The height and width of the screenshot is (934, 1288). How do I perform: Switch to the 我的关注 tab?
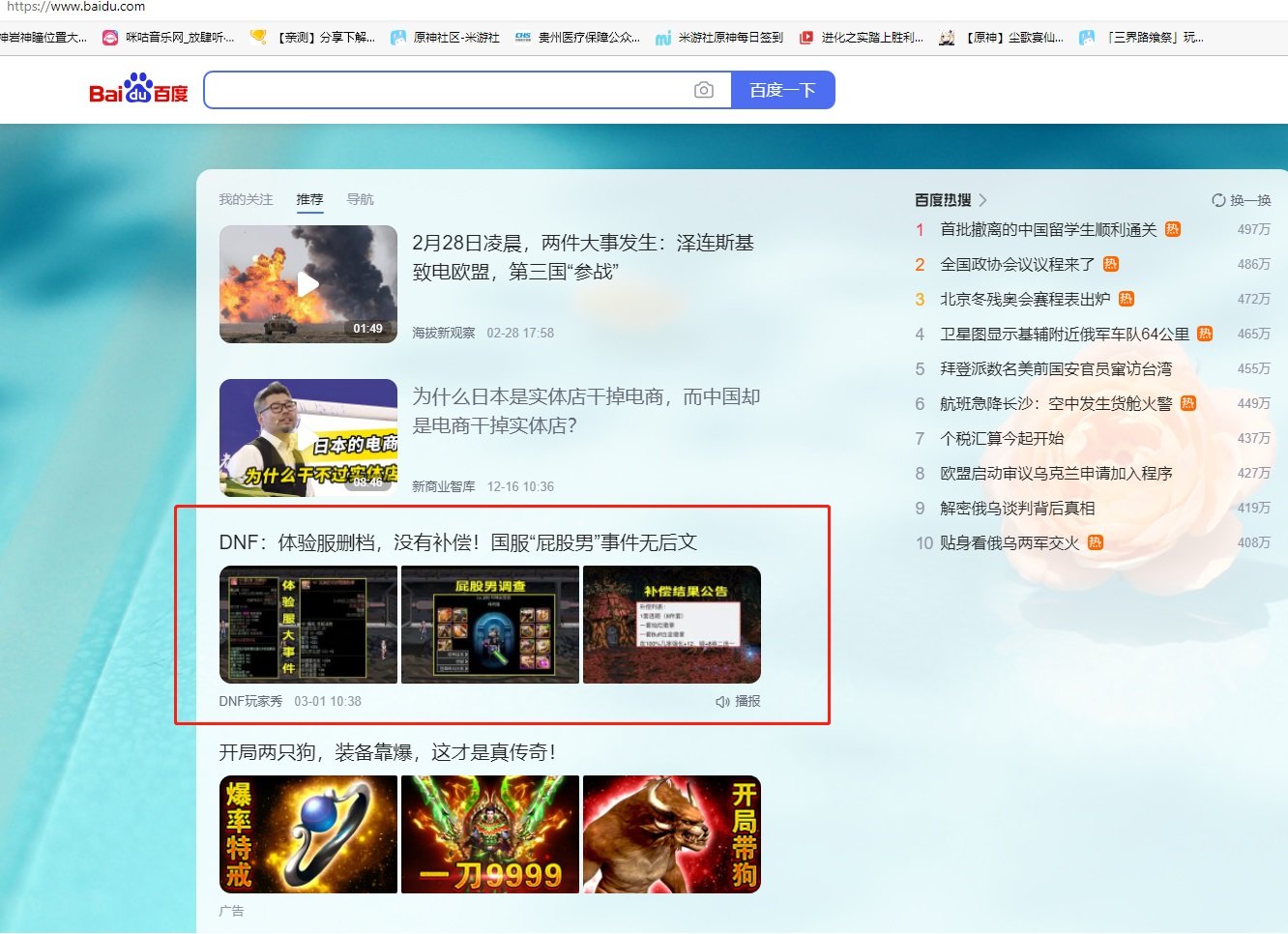[x=246, y=199]
